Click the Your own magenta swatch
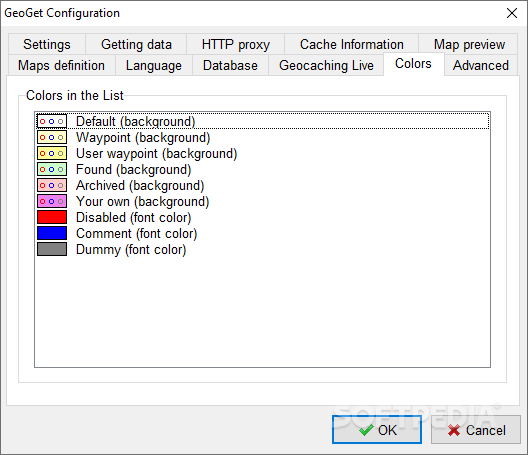This screenshot has height=455, width=528. coord(52,201)
